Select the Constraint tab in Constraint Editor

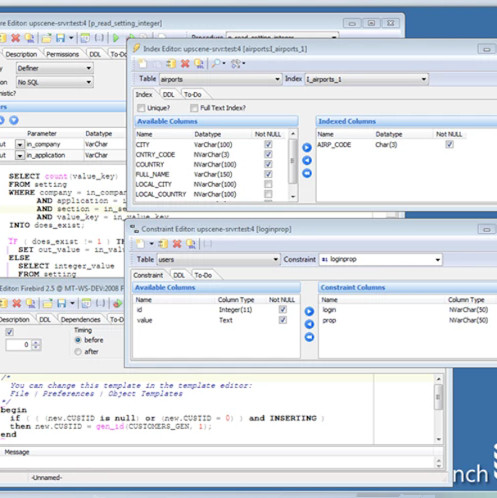[148, 275]
